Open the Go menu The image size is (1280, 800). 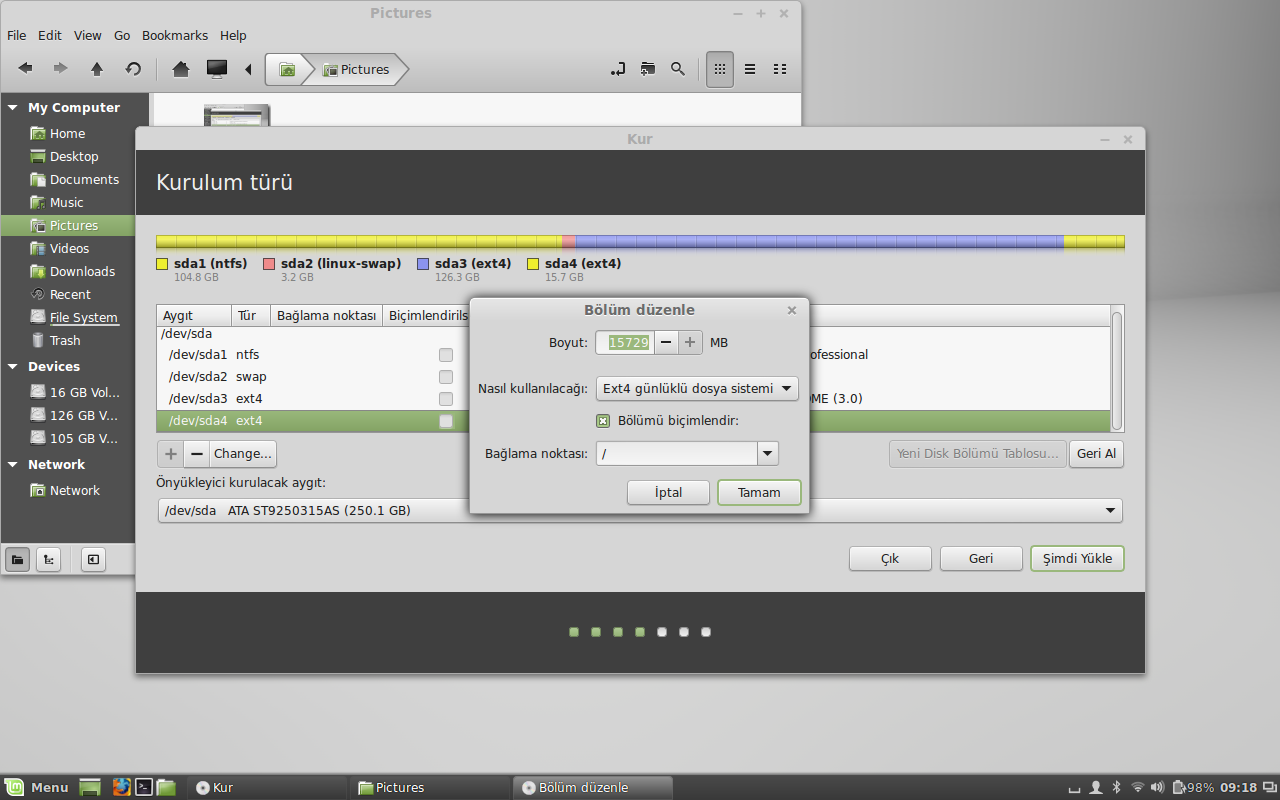tap(122, 35)
